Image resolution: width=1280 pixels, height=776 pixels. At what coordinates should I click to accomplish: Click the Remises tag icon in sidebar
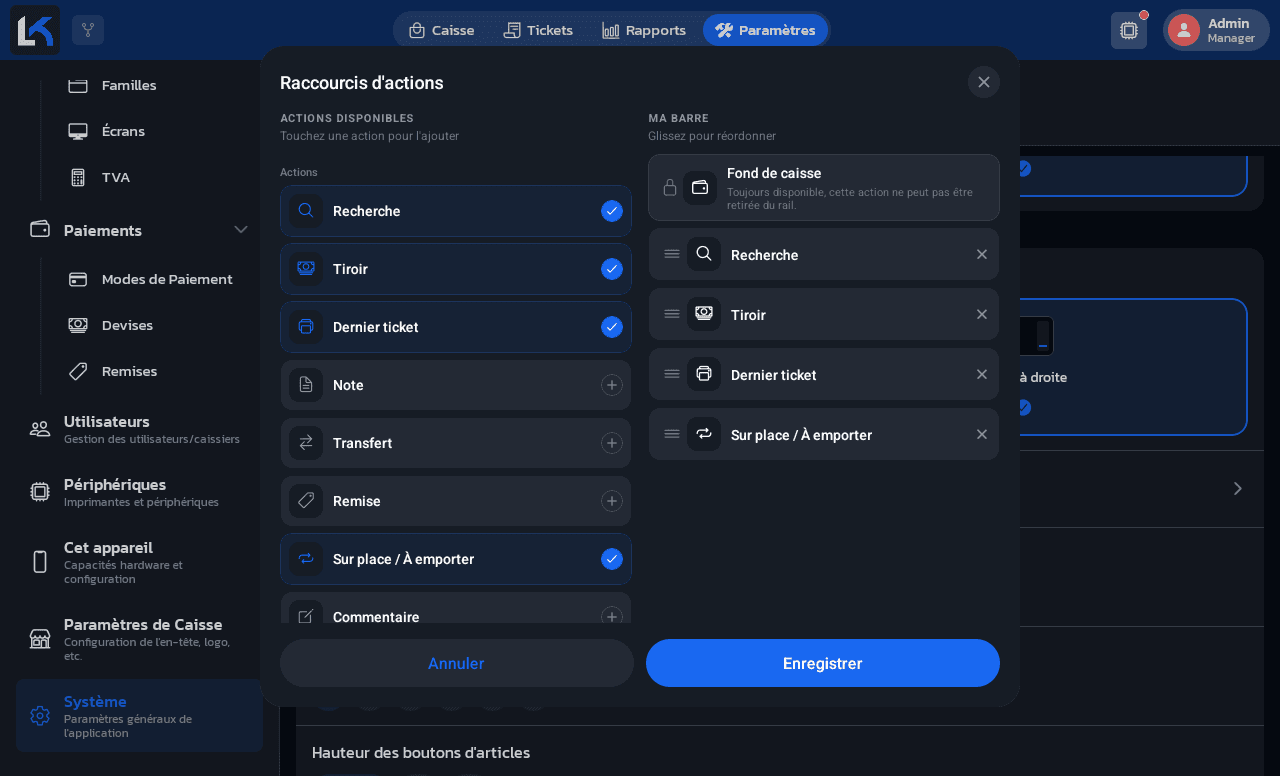pos(78,371)
